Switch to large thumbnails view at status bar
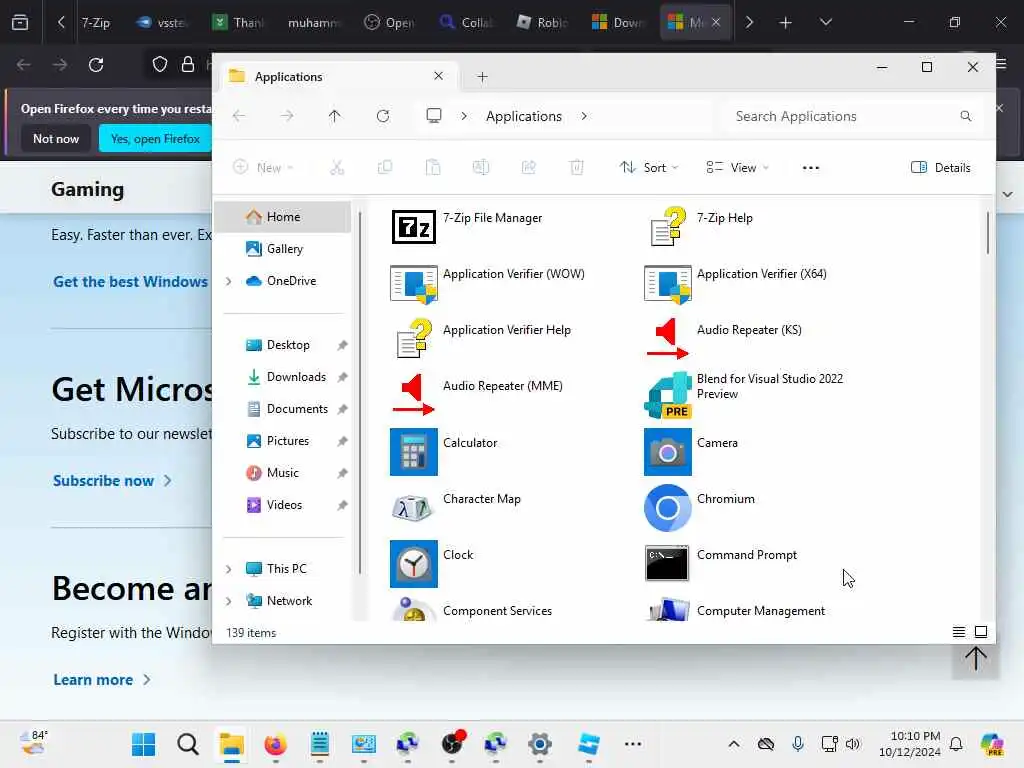Image resolution: width=1024 pixels, height=768 pixels. tap(981, 632)
